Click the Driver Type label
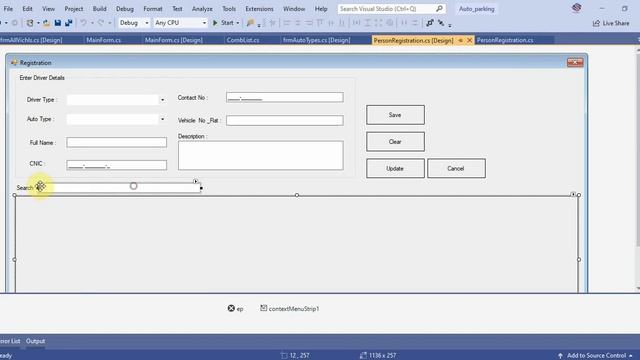The height and width of the screenshot is (360, 640). (42, 100)
